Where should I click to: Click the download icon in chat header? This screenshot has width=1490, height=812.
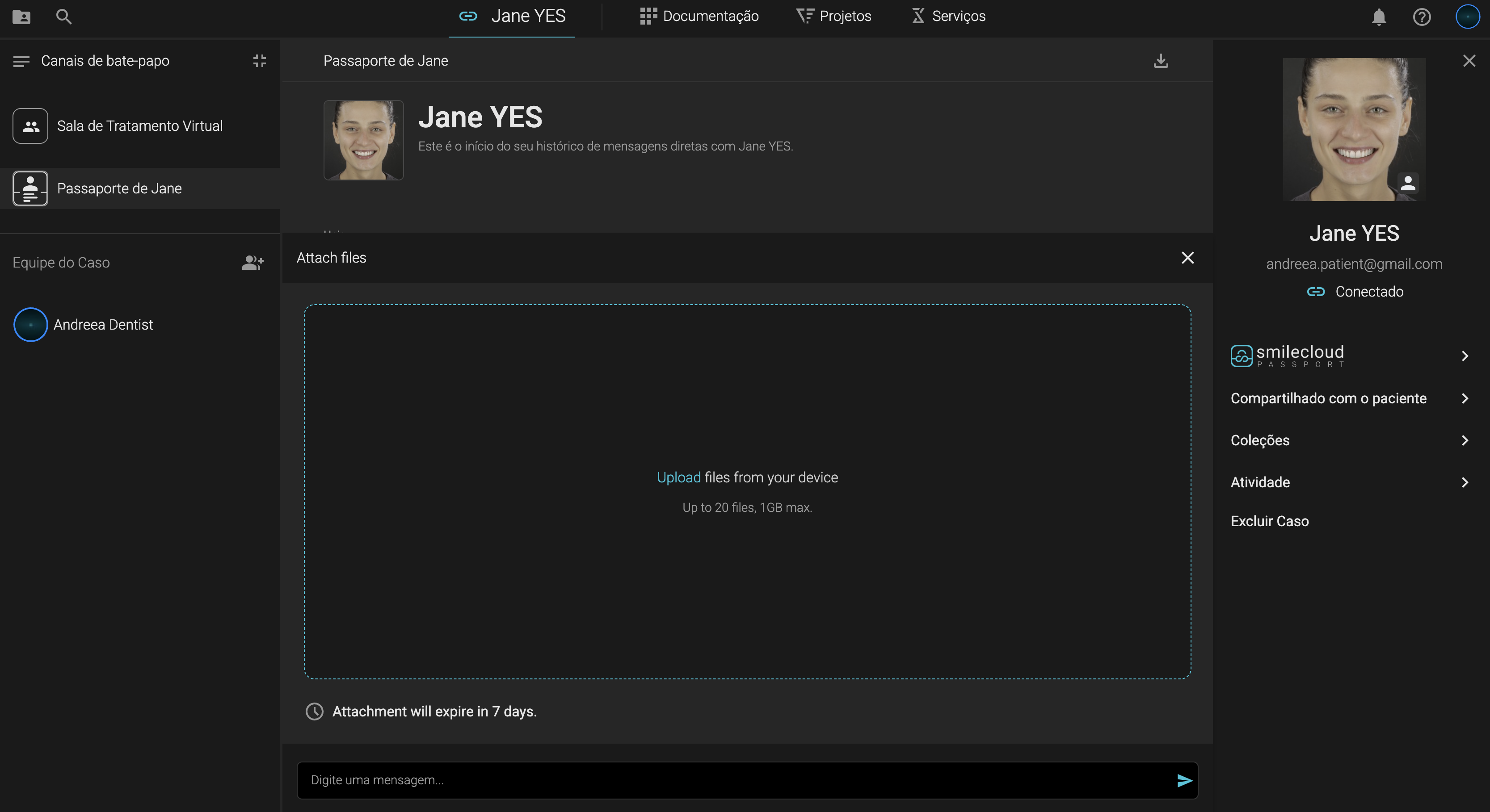click(x=1161, y=61)
